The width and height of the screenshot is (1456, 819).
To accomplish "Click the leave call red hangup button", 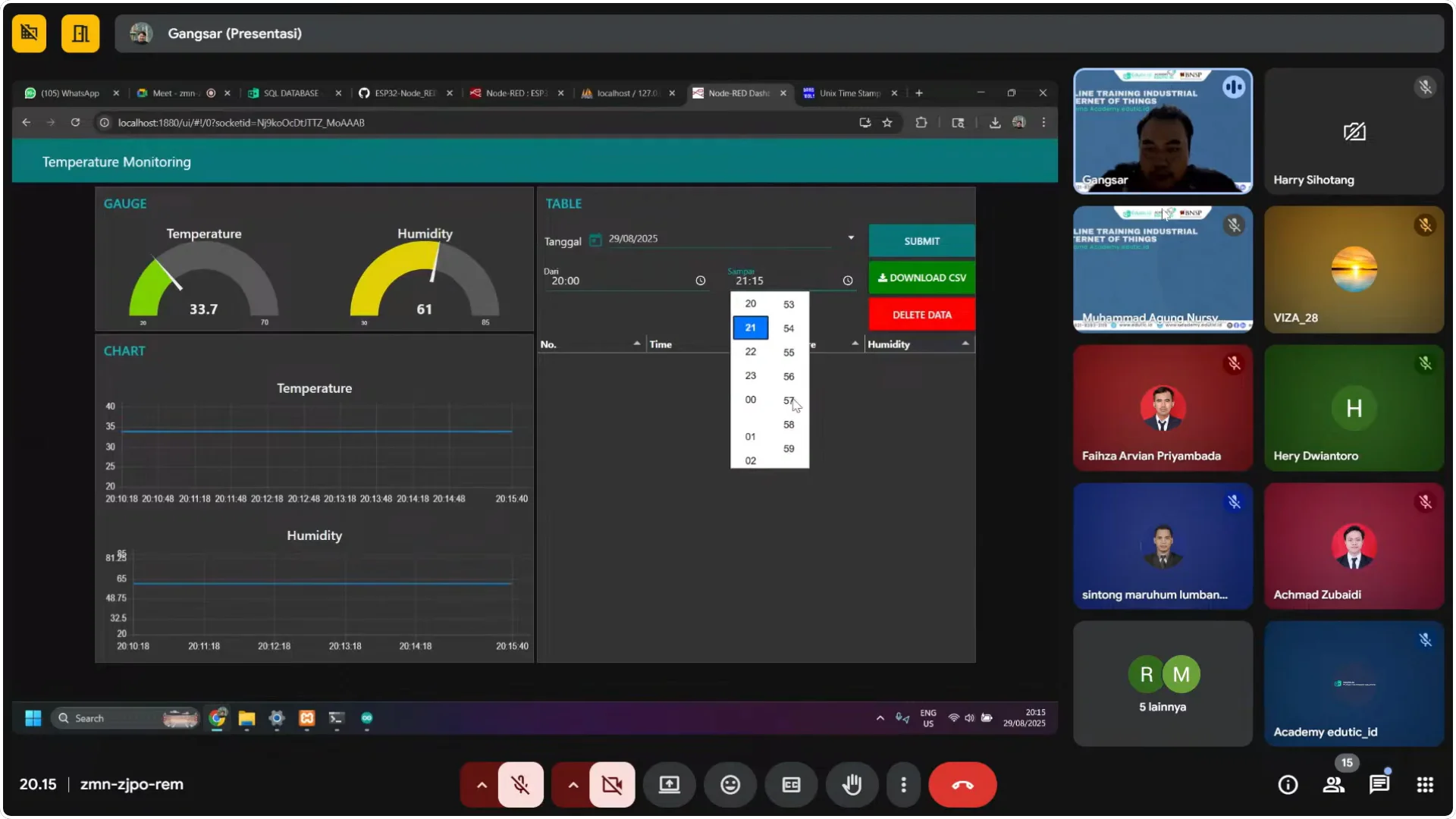I will pyautogui.click(x=962, y=785).
